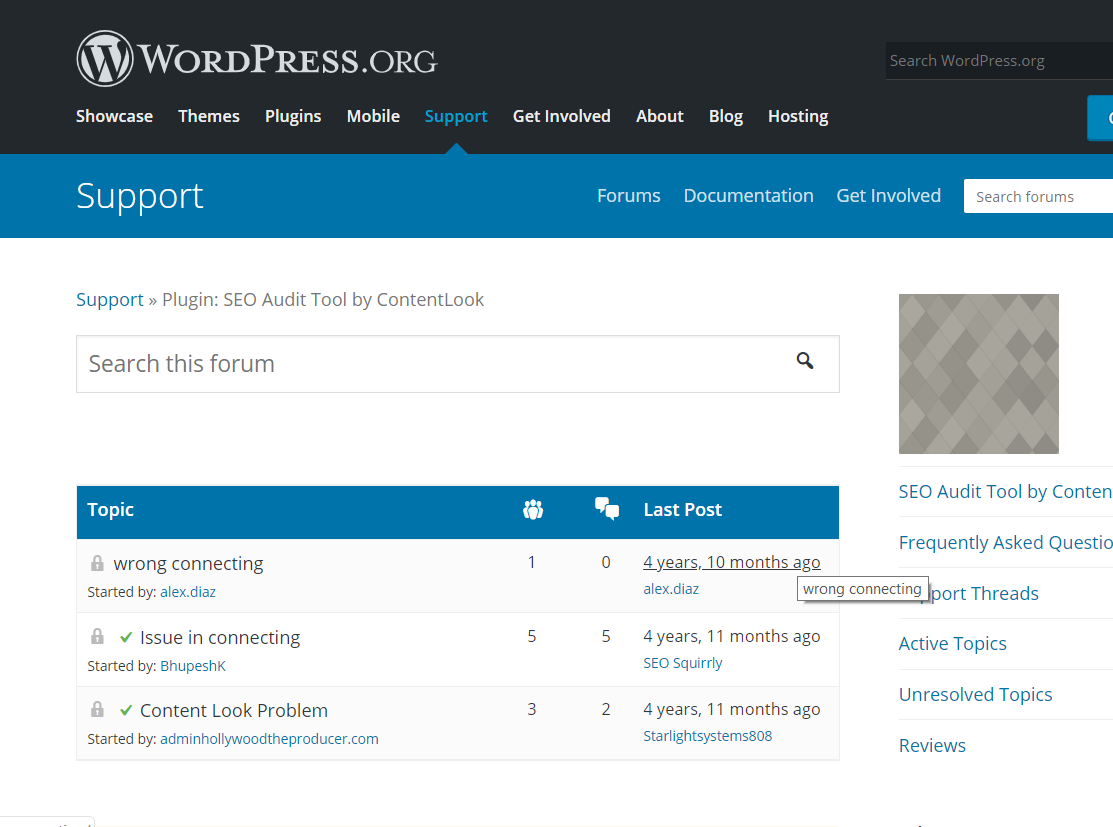This screenshot has height=827, width=1113.
Task: Open adminhollywoodtheproducer.com profile link
Action: pos(270,739)
